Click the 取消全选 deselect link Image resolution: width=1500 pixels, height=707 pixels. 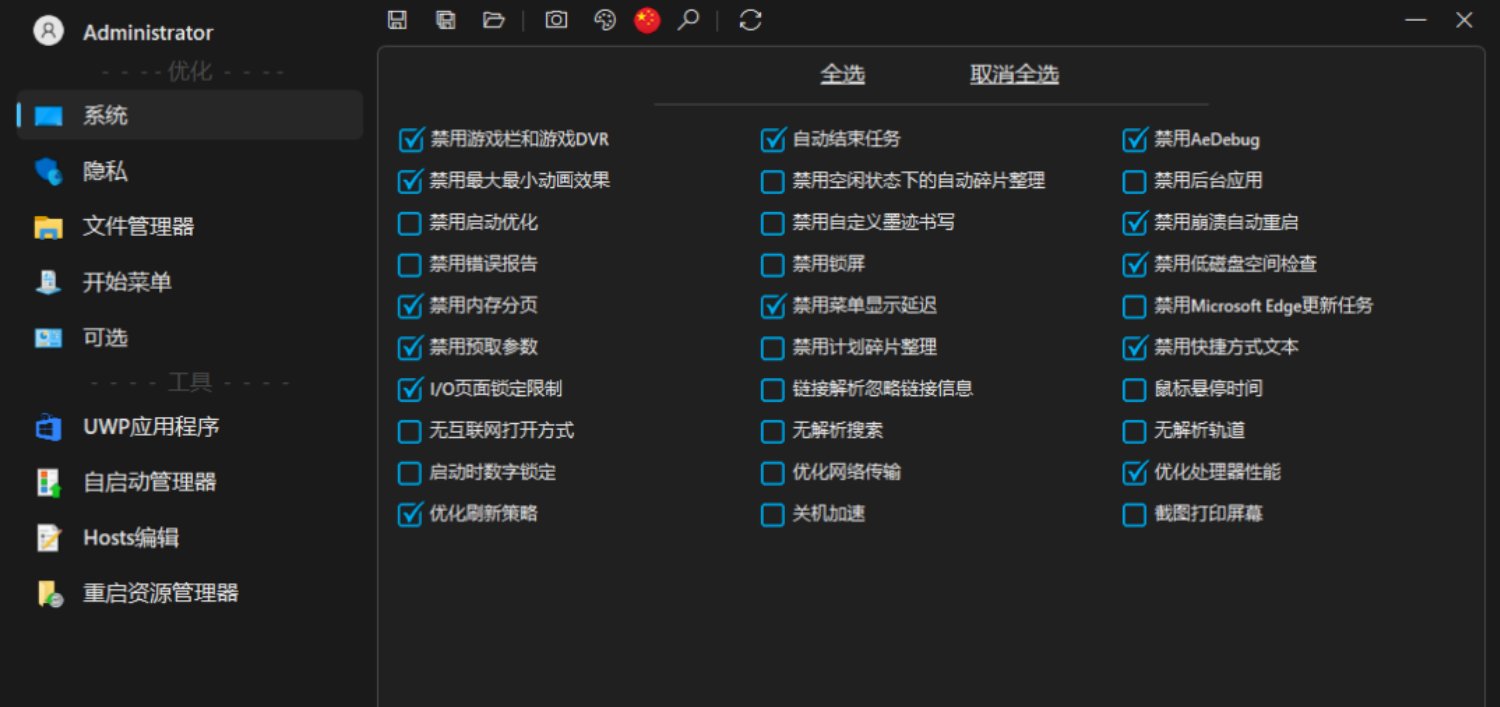tap(1013, 73)
